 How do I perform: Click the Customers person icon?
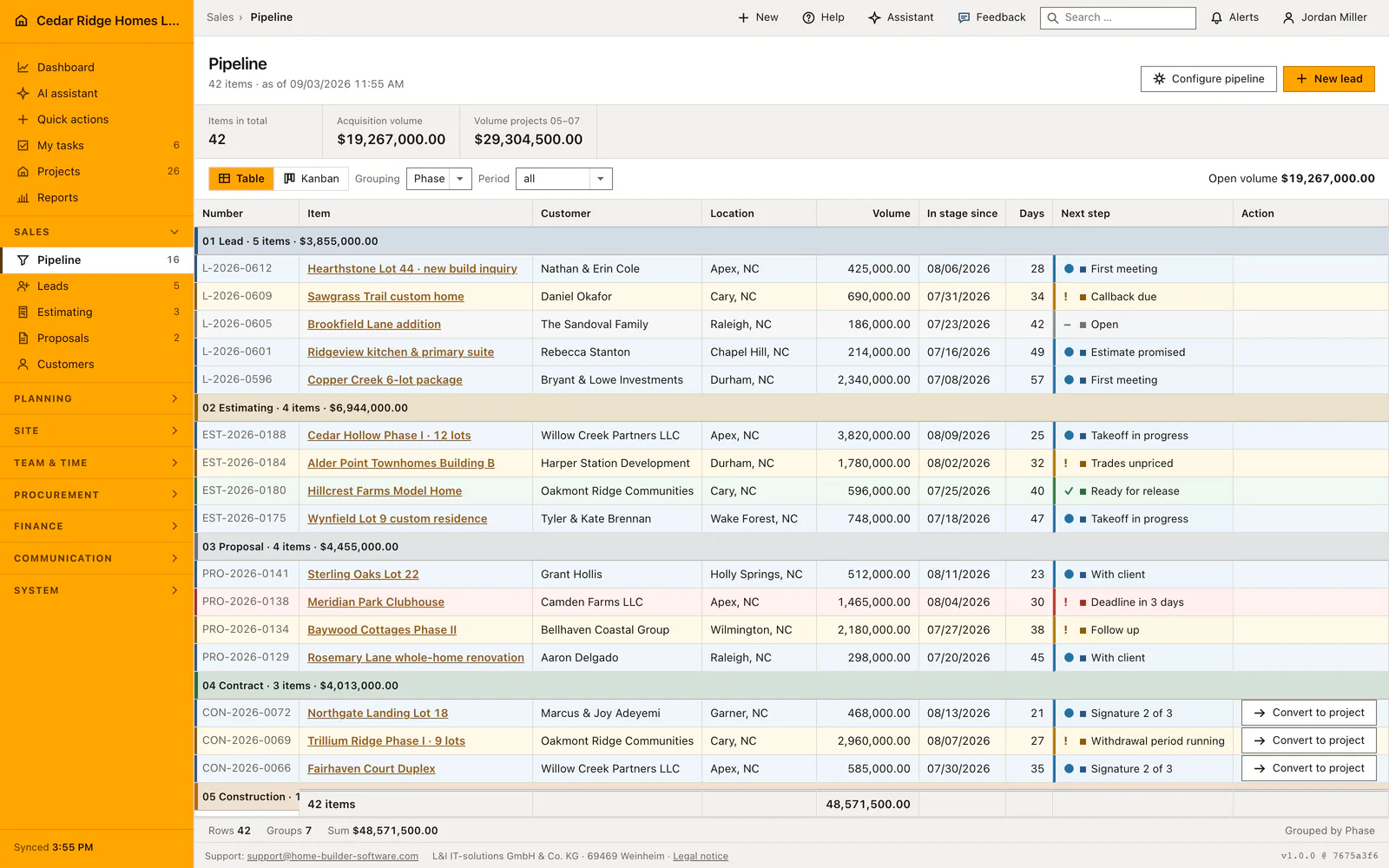[x=23, y=365]
